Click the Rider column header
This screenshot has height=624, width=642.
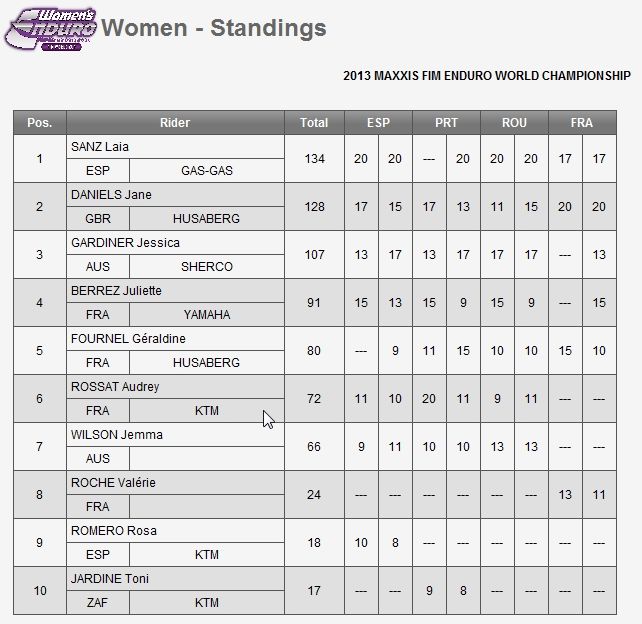pyautogui.click(x=175, y=122)
